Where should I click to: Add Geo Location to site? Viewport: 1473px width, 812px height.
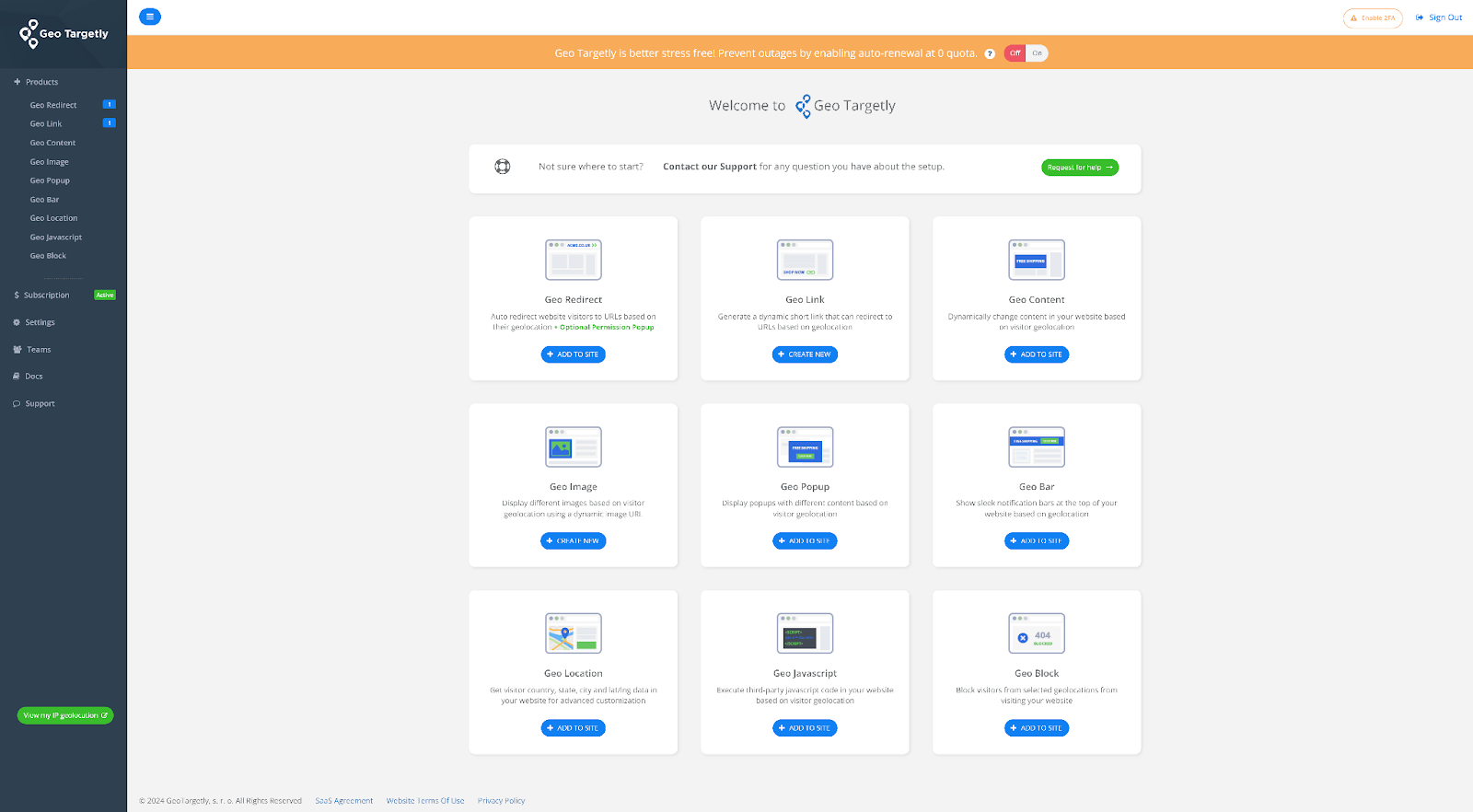click(573, 728)
